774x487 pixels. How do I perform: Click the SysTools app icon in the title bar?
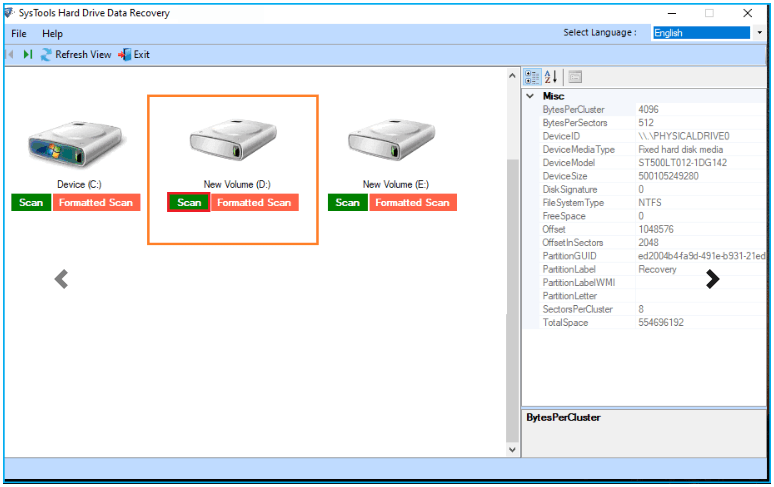[9, 12]
